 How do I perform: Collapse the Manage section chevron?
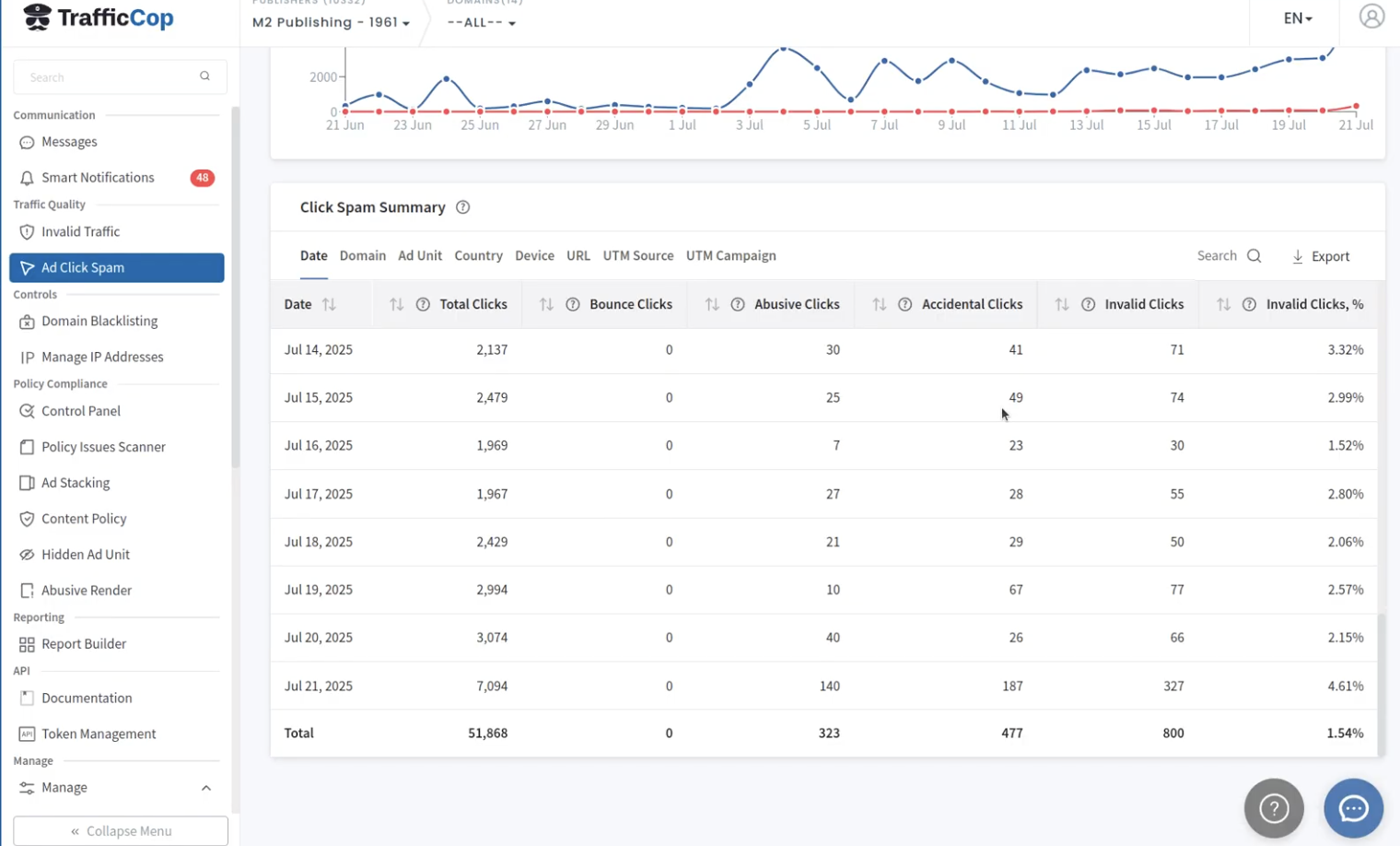pyautogui.click(x=206, y=788)
